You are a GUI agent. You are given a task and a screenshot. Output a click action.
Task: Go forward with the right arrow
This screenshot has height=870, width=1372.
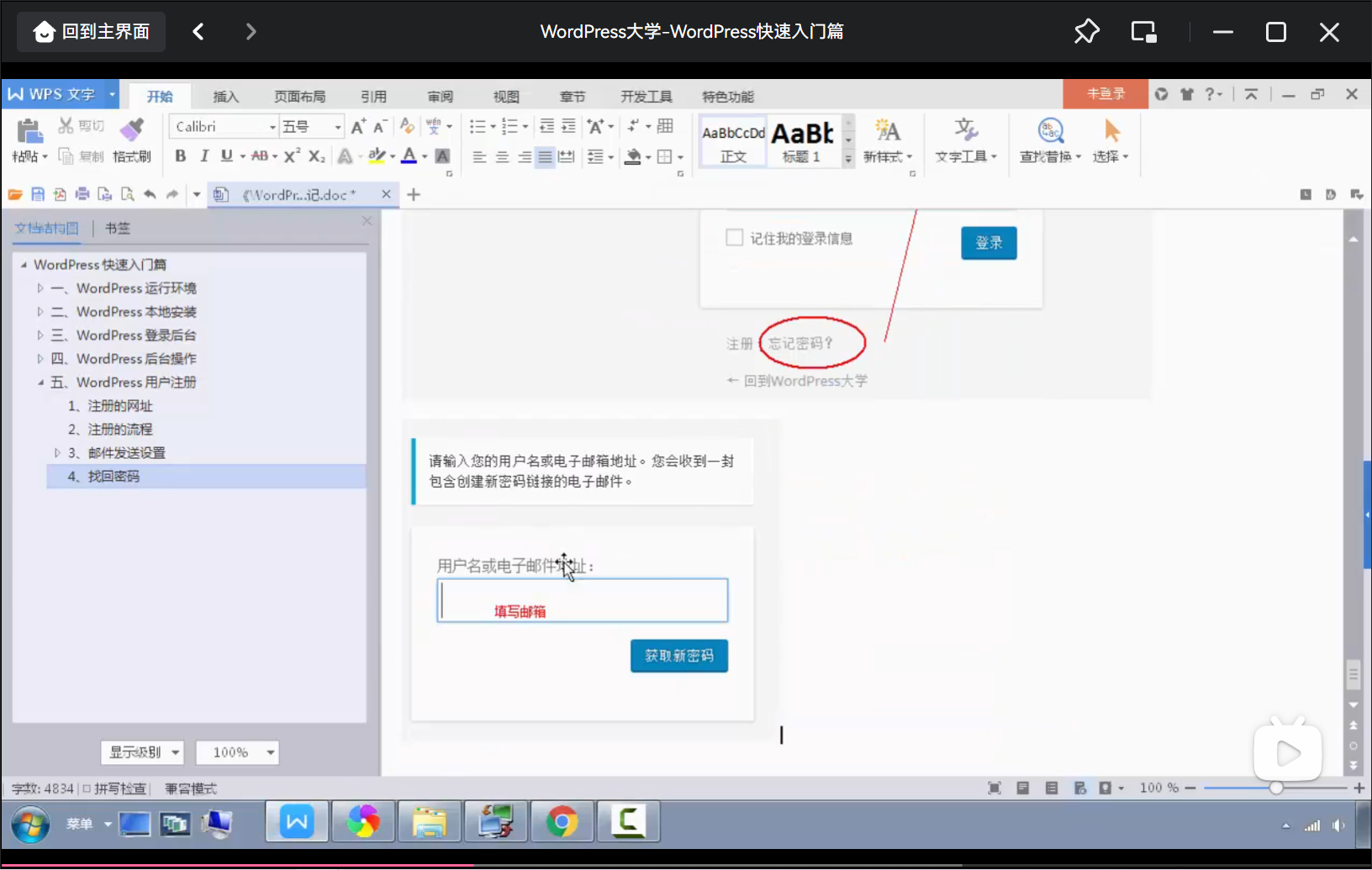(x=251, y=32)
